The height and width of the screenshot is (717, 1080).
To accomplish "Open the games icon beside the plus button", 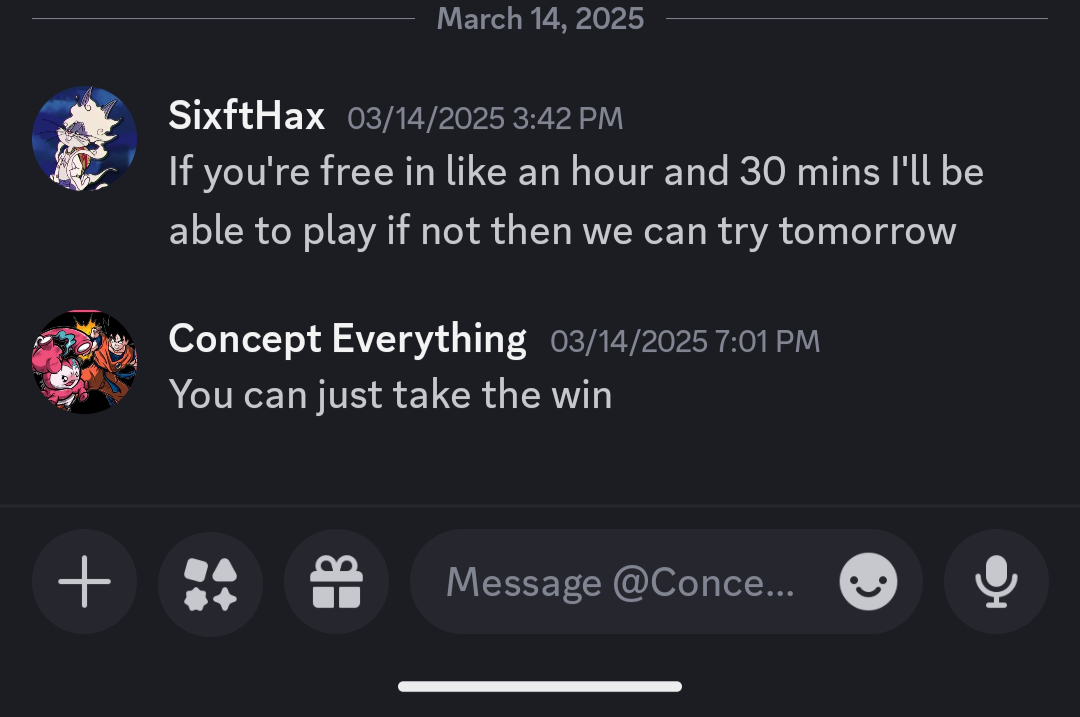I will pos(210,581).
